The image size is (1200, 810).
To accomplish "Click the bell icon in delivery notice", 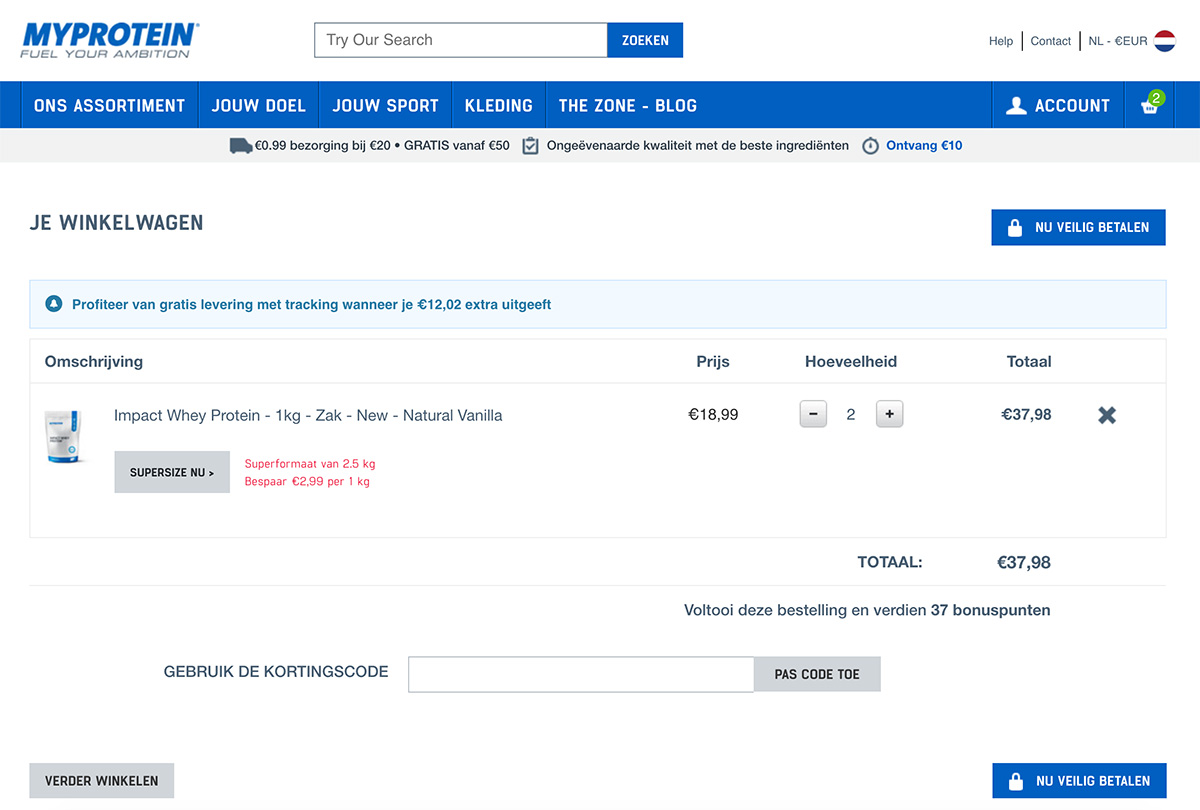I will click(x=54, y=304).
